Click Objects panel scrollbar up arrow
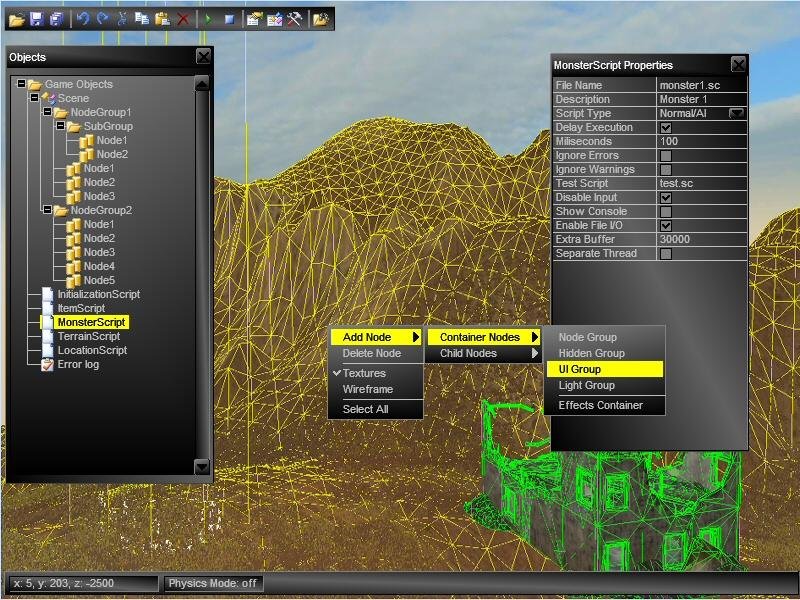The width and height of the screenshot is (800, 600). 202,84
